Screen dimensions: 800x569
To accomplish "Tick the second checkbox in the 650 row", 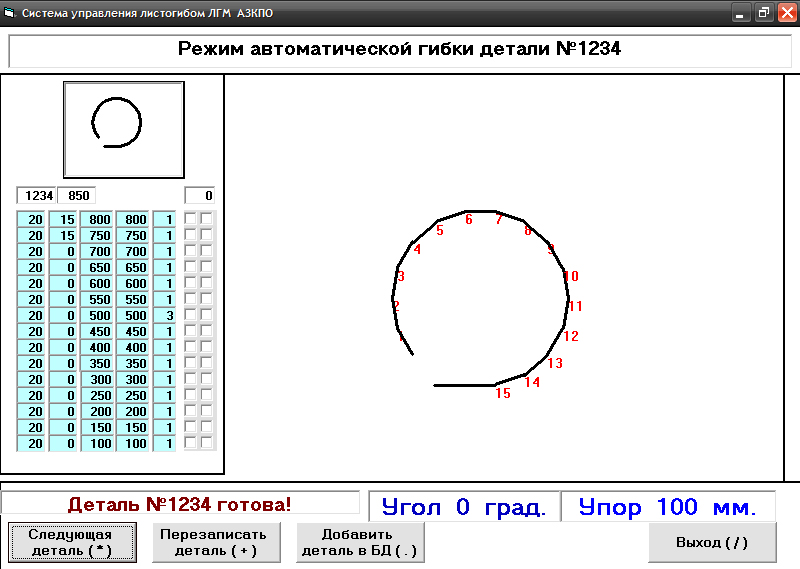I will pyautogui.click(x=207, y=267).
